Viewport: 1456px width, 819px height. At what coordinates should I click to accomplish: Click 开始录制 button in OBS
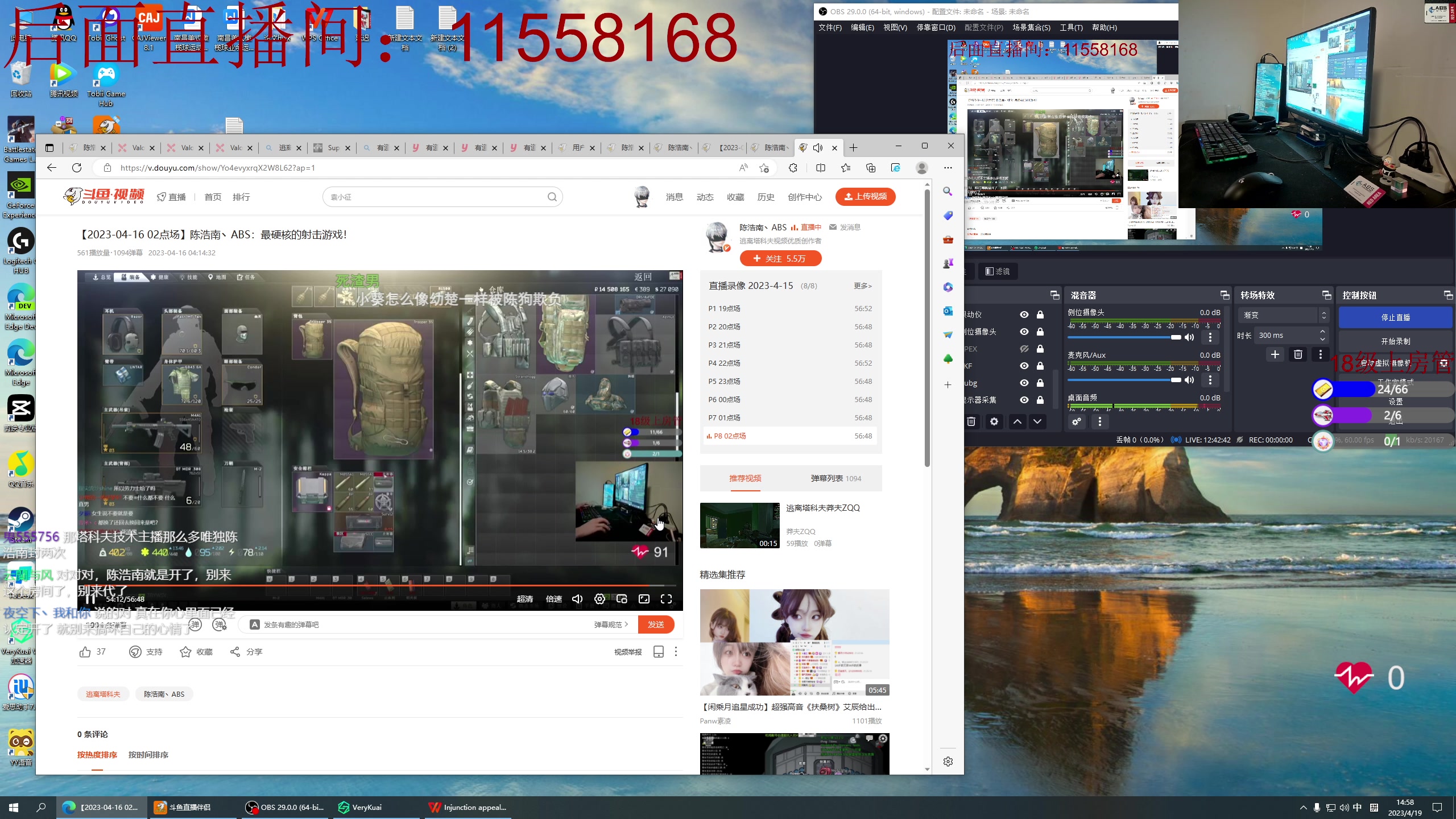pyautogui.click(x=1395, y=341)
